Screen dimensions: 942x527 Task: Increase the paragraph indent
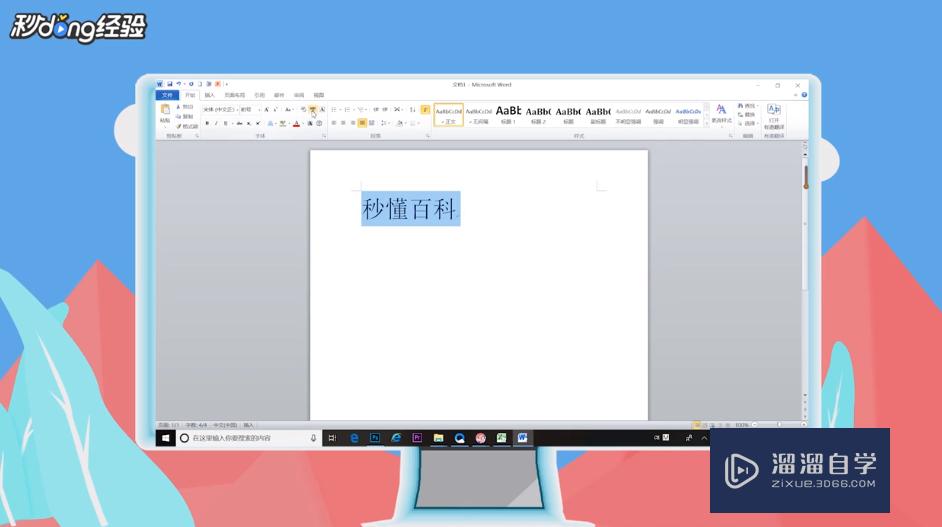(x=385, y=109)
